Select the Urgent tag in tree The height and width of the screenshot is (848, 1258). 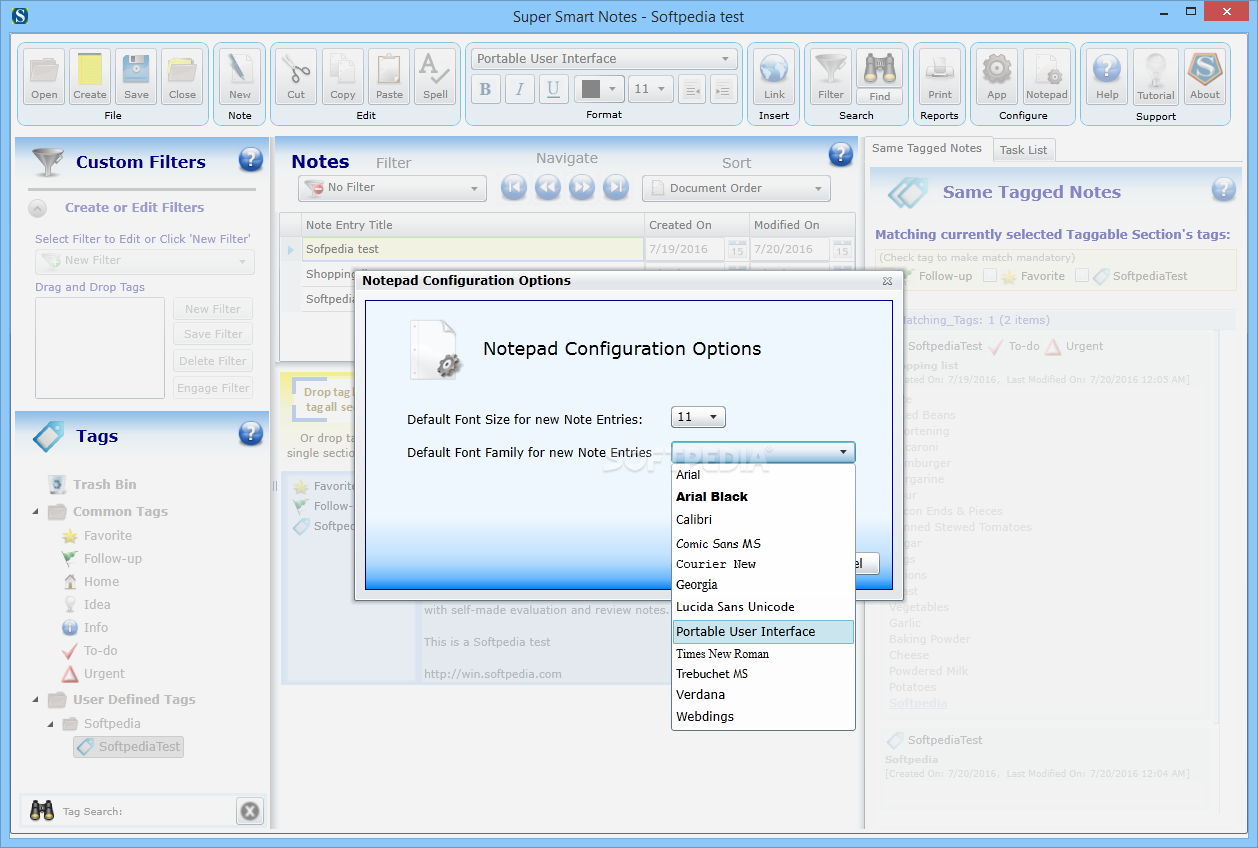point(104,674)
